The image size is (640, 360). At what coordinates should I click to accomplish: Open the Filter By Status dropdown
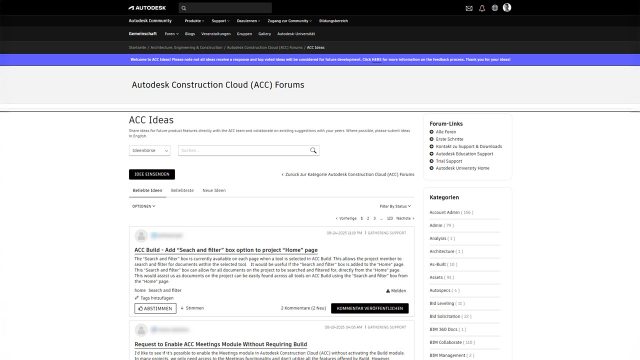click(x=395, y=207)
